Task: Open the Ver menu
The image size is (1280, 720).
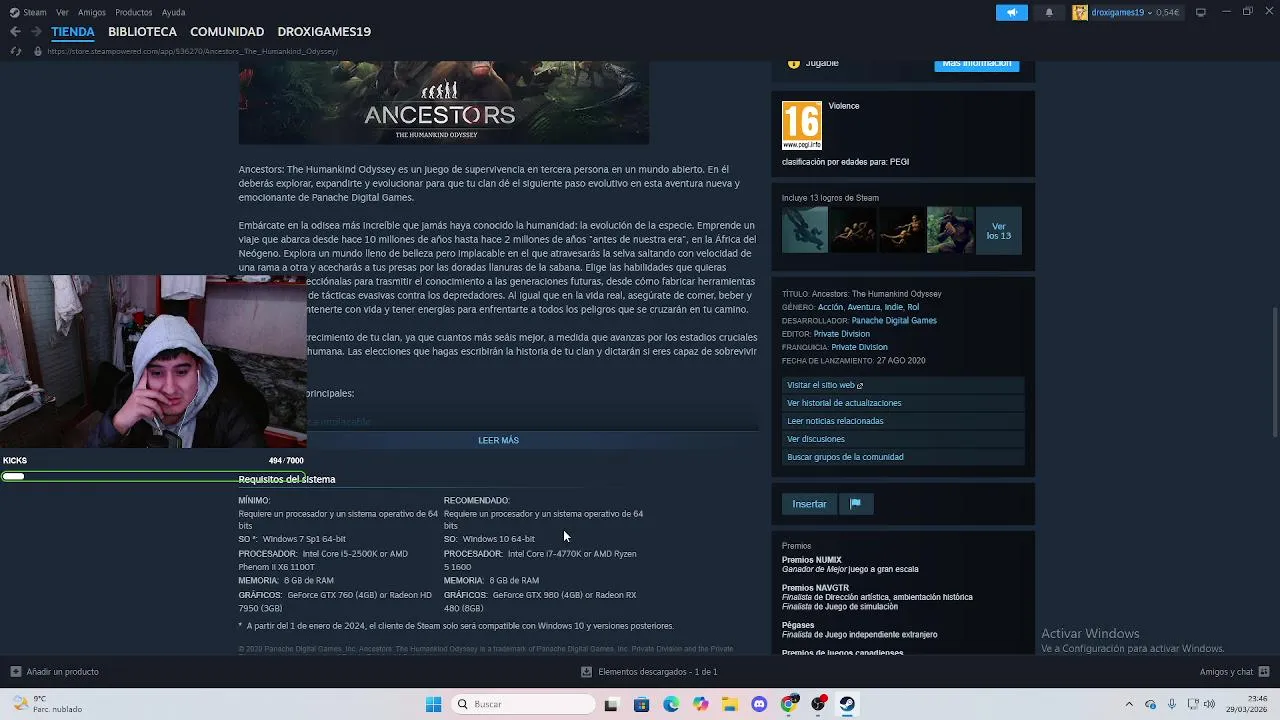Action: [63, 12]
